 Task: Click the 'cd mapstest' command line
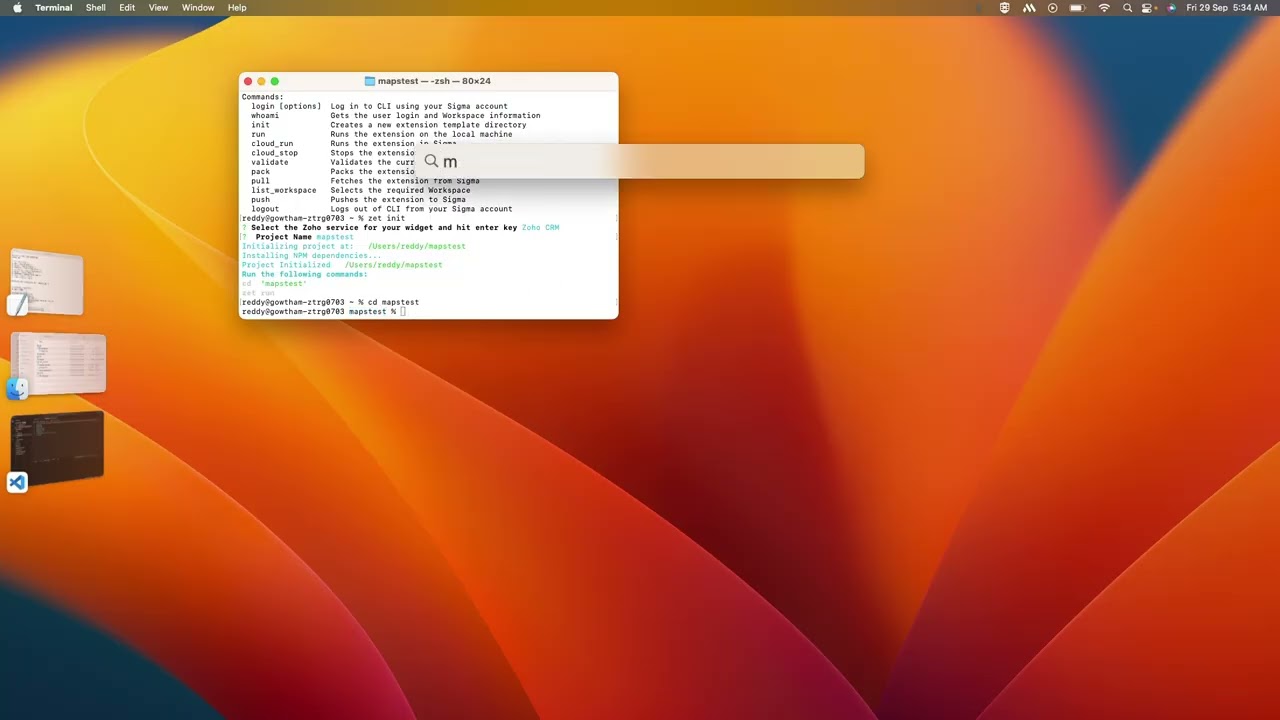pyautogui.click(x=330, y=302)
